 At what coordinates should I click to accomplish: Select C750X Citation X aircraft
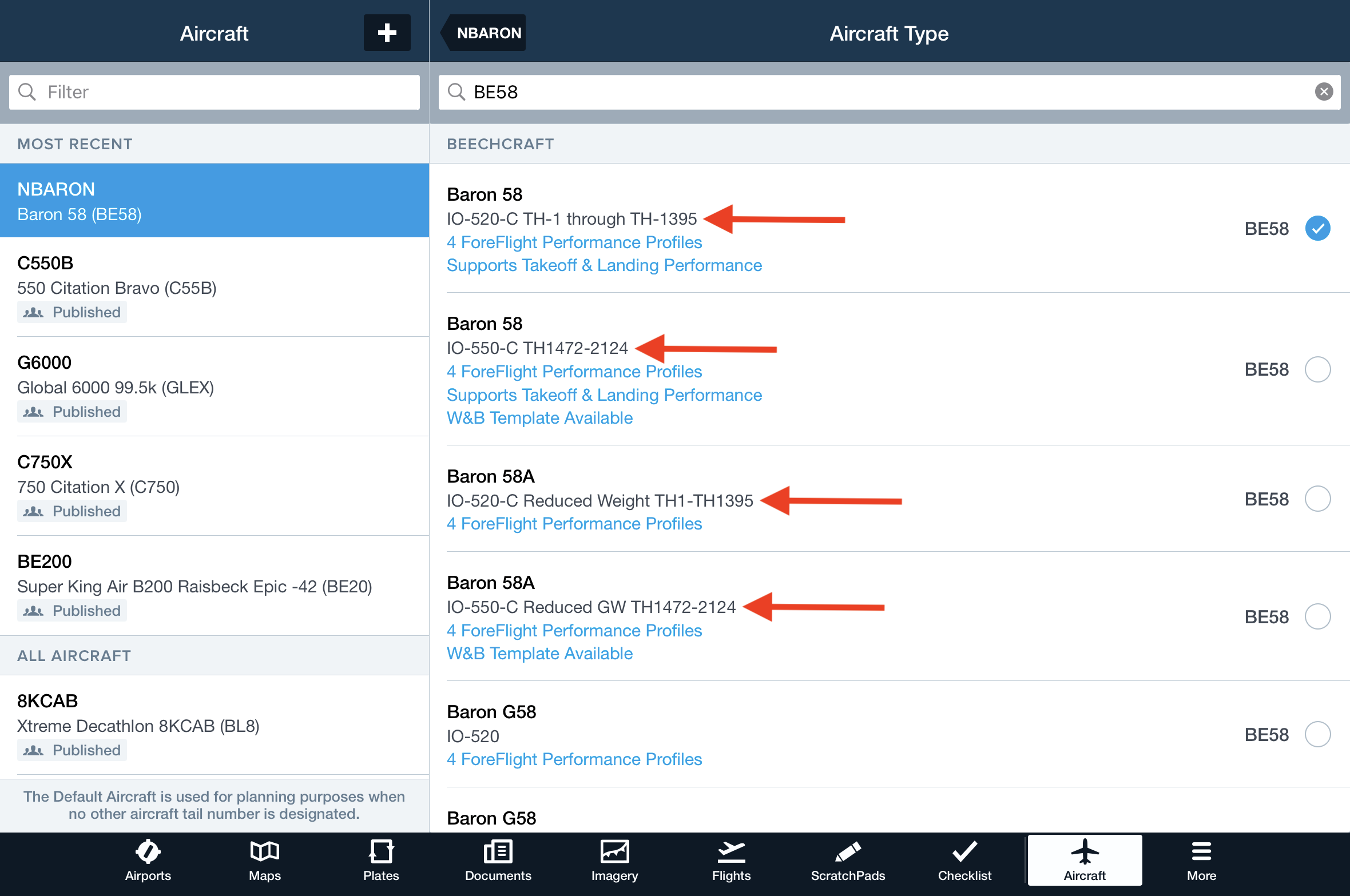click(215, 486)
